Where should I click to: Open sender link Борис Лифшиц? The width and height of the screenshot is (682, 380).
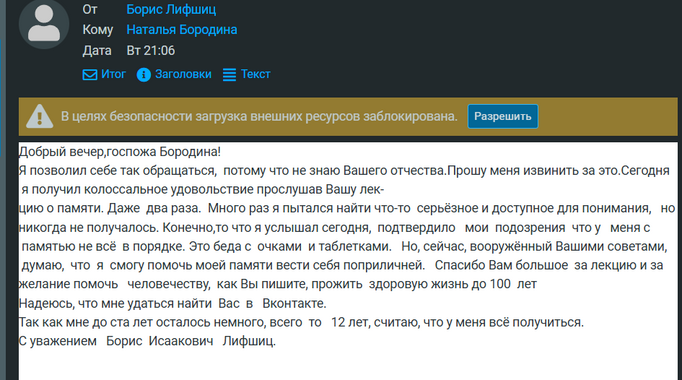[x=171, y=9]
